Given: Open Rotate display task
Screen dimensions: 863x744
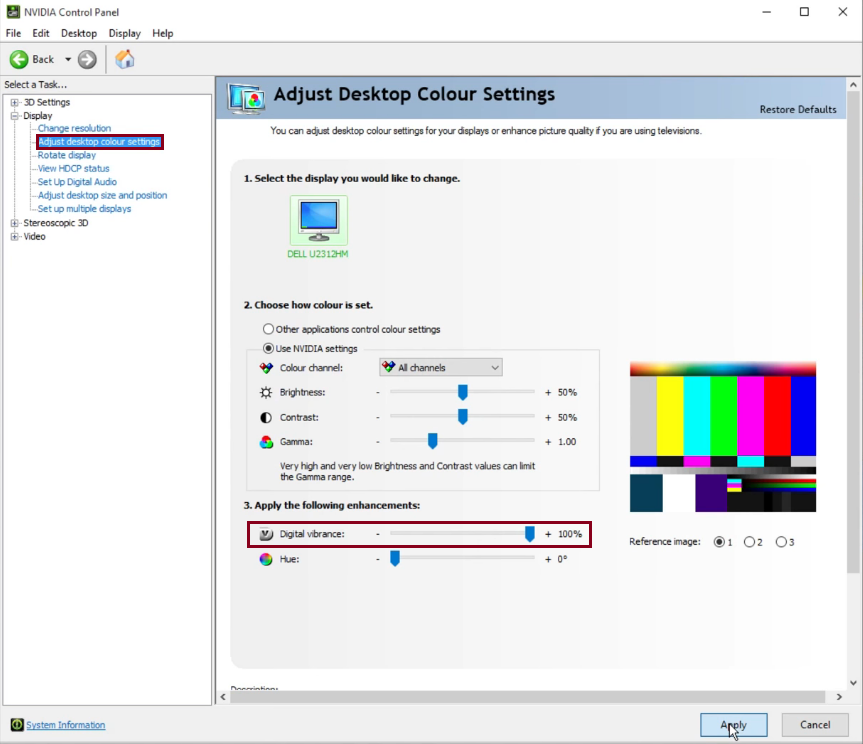Looking at the screenshot, I should pos(67,155).
